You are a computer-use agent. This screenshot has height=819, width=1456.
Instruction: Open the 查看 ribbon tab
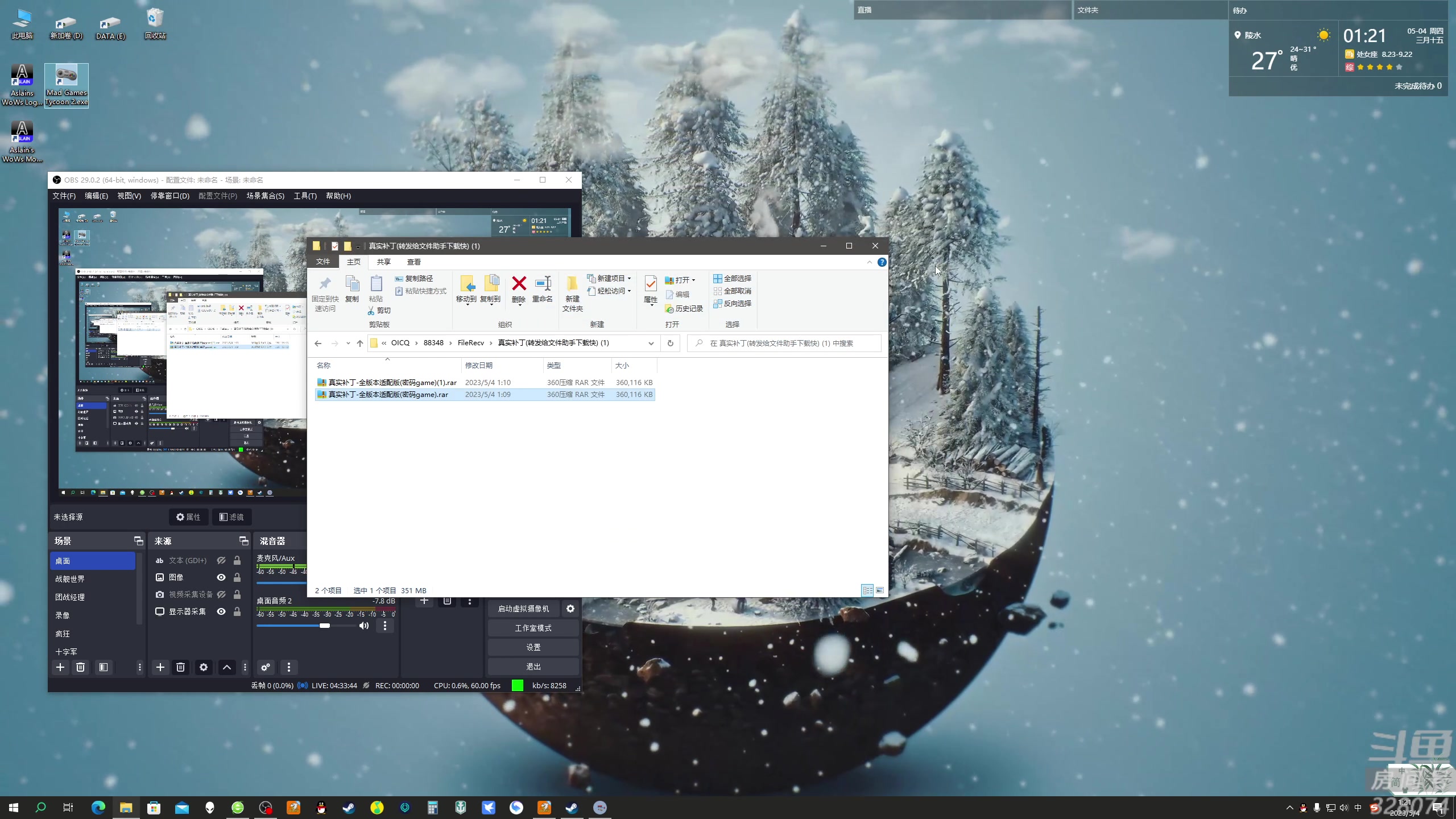pos(413,262)
